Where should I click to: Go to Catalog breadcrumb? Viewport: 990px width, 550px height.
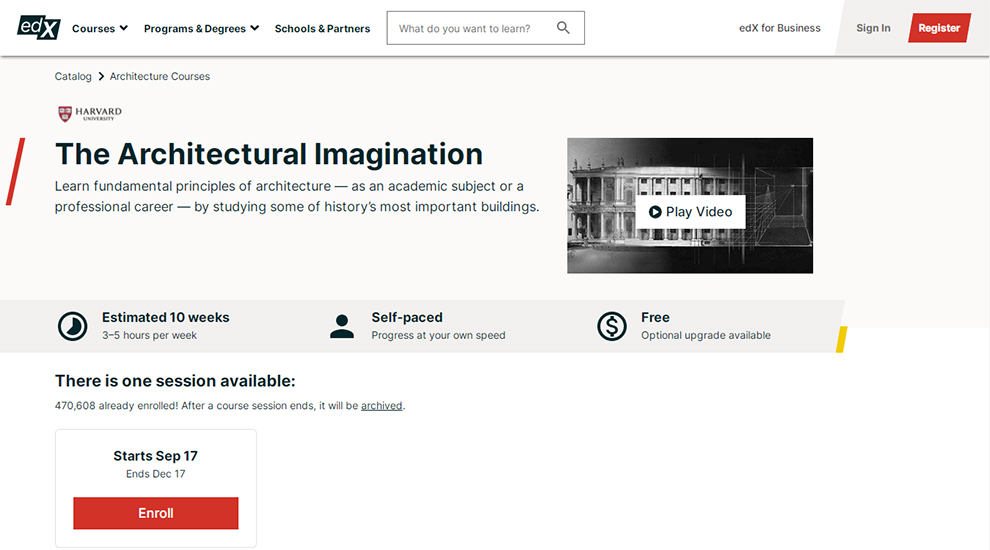[x=73, y=76]
